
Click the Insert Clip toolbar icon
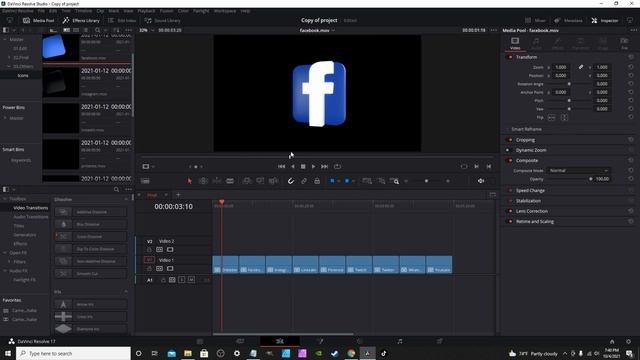click(x=247, y=181)
